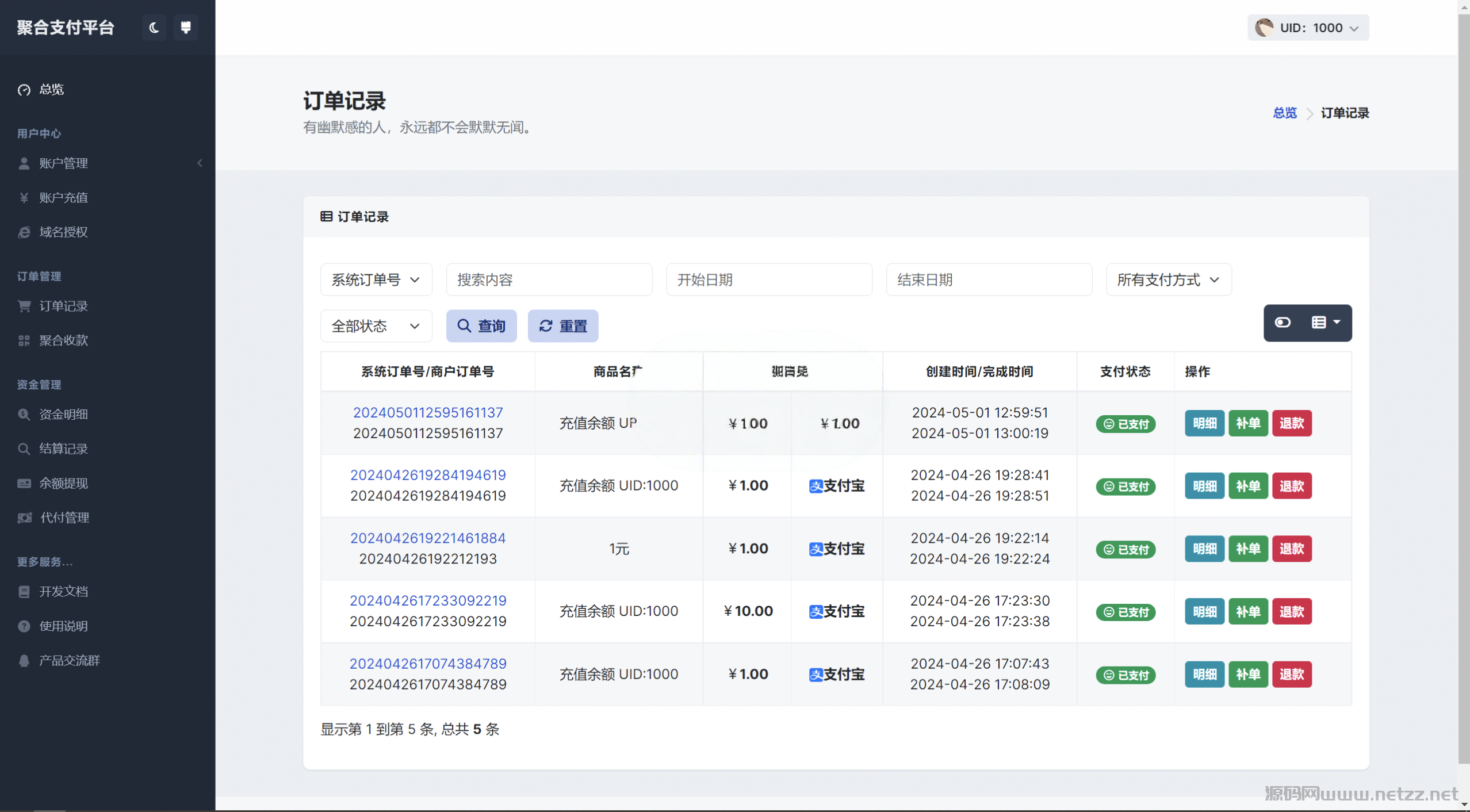Image resolution: width=1470 pixels, height=812 pixels.
Task: Click the 结束日期 date field
Action: [989, 279]
